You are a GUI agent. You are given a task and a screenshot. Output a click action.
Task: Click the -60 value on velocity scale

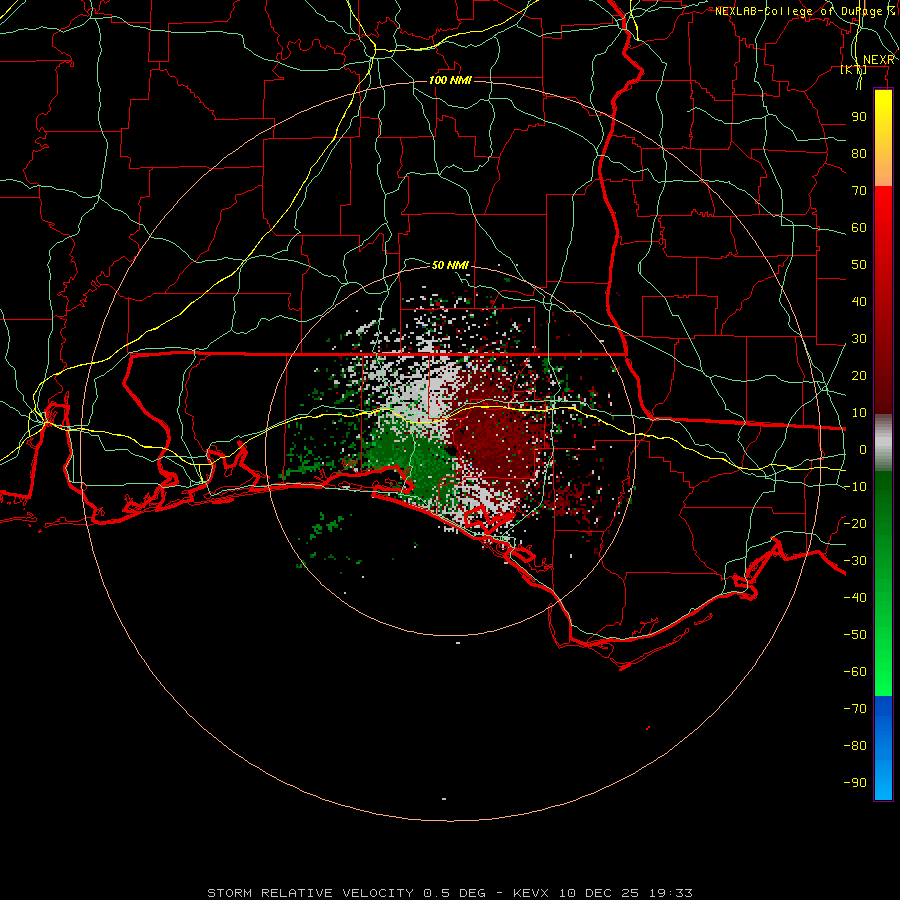tap(855, 672)
